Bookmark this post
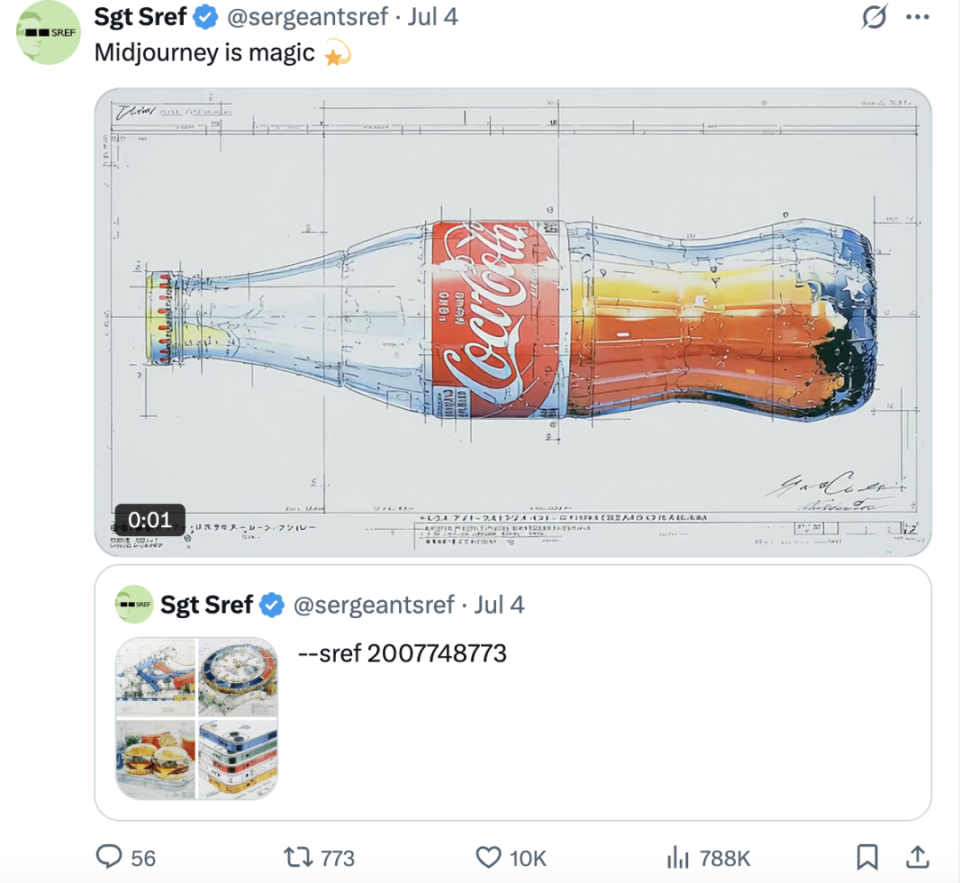960x883 pixels. coord(867,857)
